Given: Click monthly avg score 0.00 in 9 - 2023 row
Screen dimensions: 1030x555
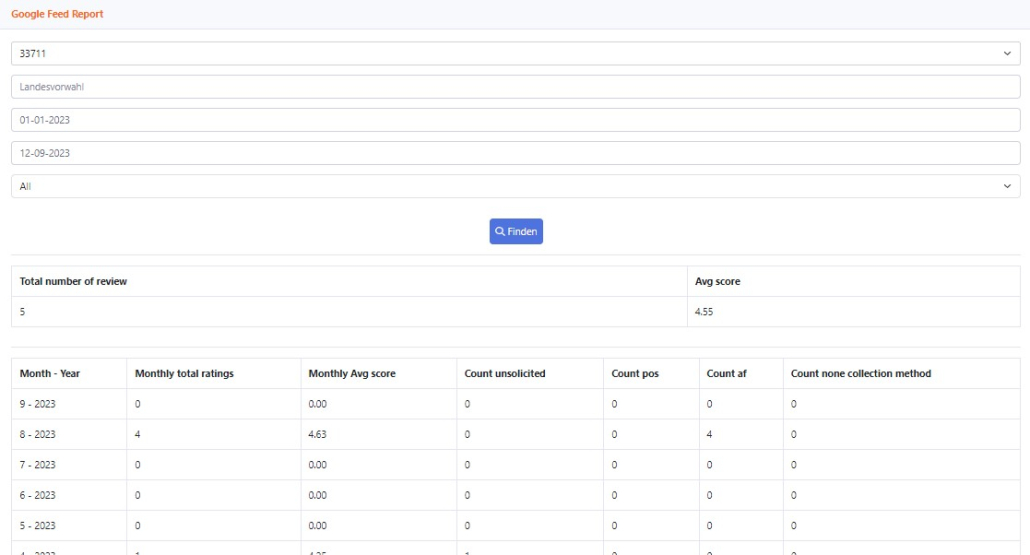Looking at the screenshot, I should (x=317, y=404).
